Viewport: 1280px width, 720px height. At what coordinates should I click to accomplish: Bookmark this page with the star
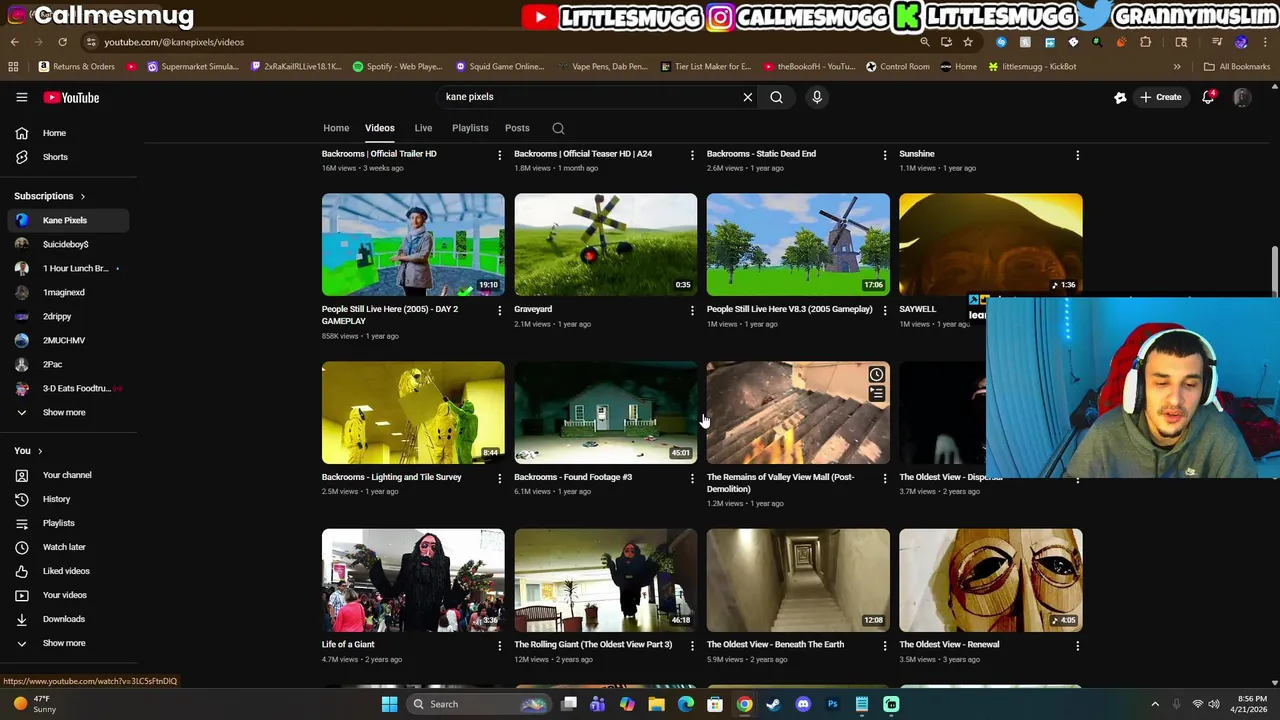tap(967, 42)
